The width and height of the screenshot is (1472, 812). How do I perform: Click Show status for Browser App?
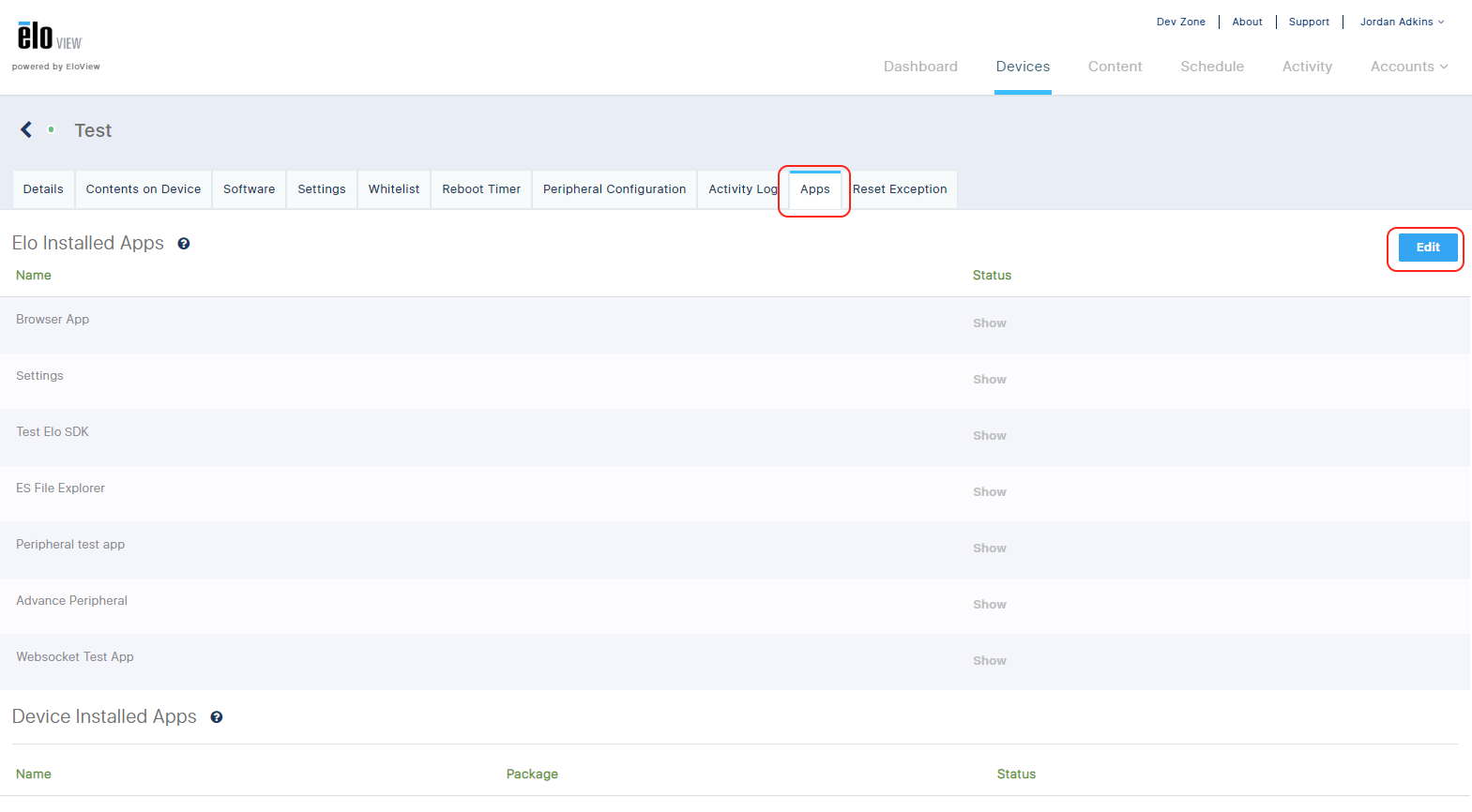[x=990, y=323]
